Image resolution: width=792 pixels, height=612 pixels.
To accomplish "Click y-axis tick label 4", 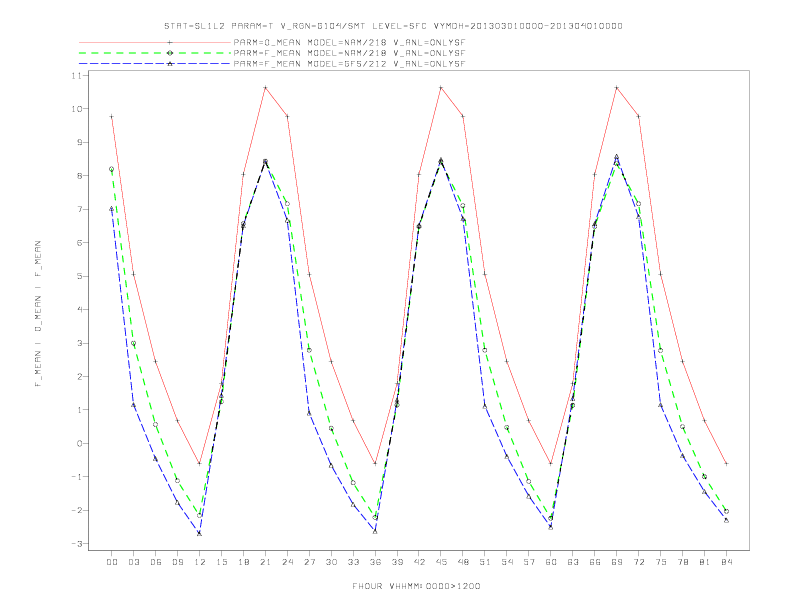I will click(x=79, y=310).
